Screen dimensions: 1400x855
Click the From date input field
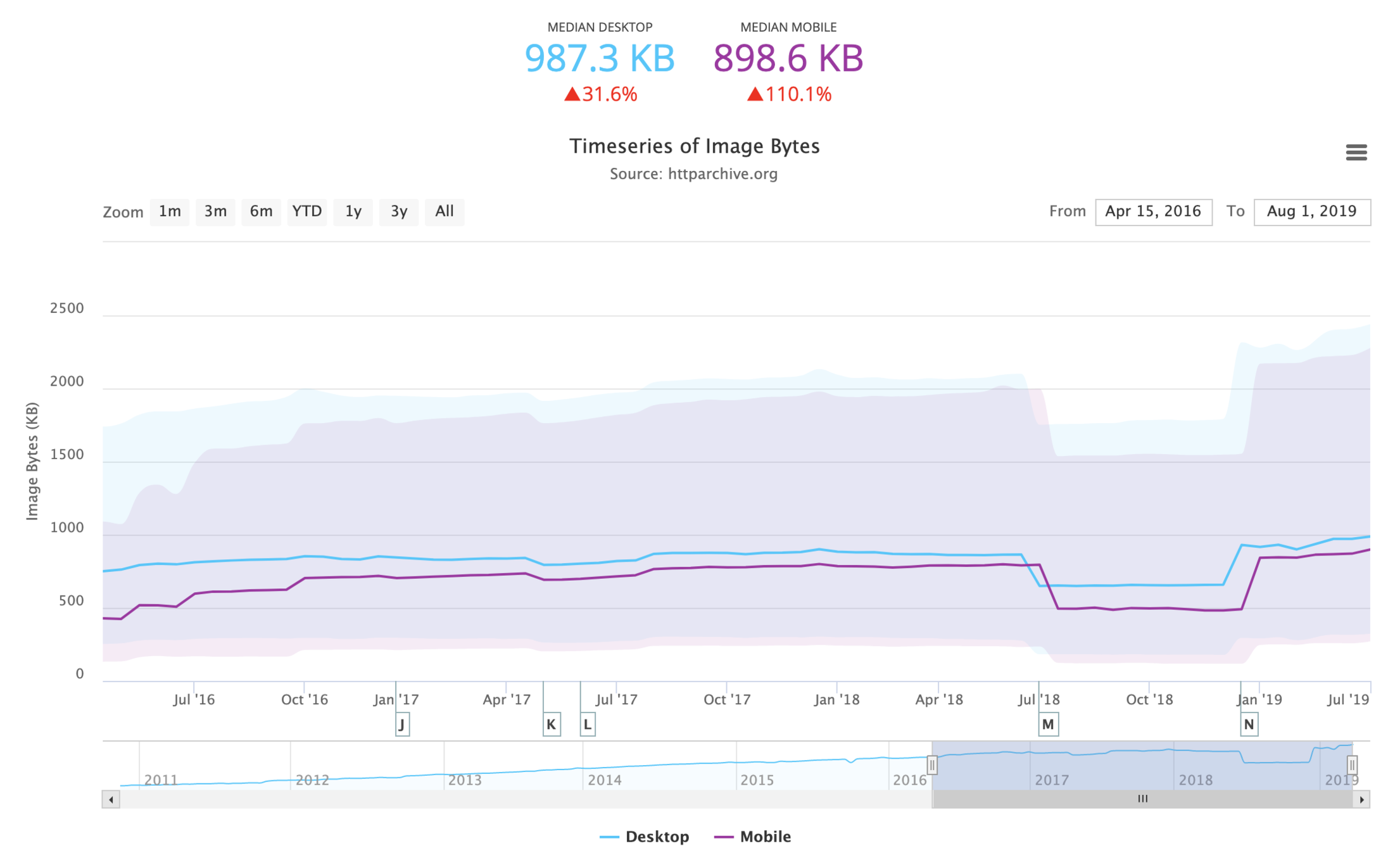click(x=1153, y=212)
